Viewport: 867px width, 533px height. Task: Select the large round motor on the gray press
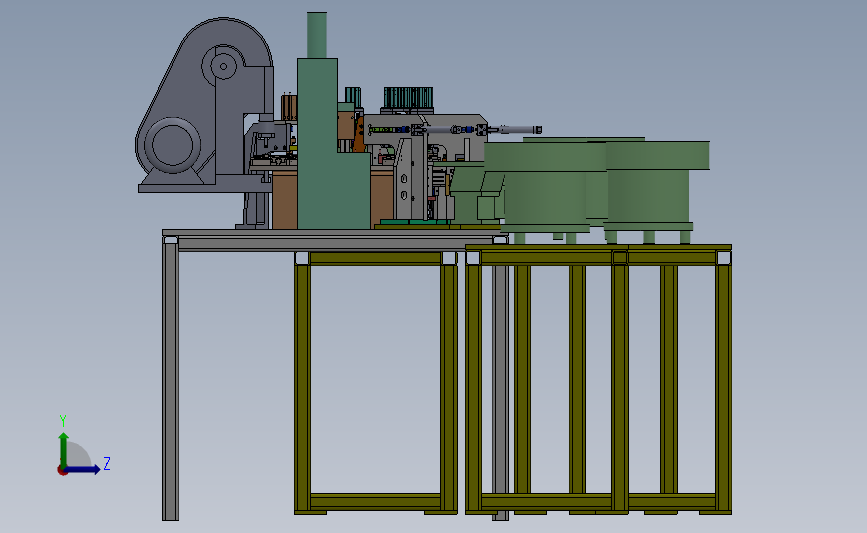172,145
